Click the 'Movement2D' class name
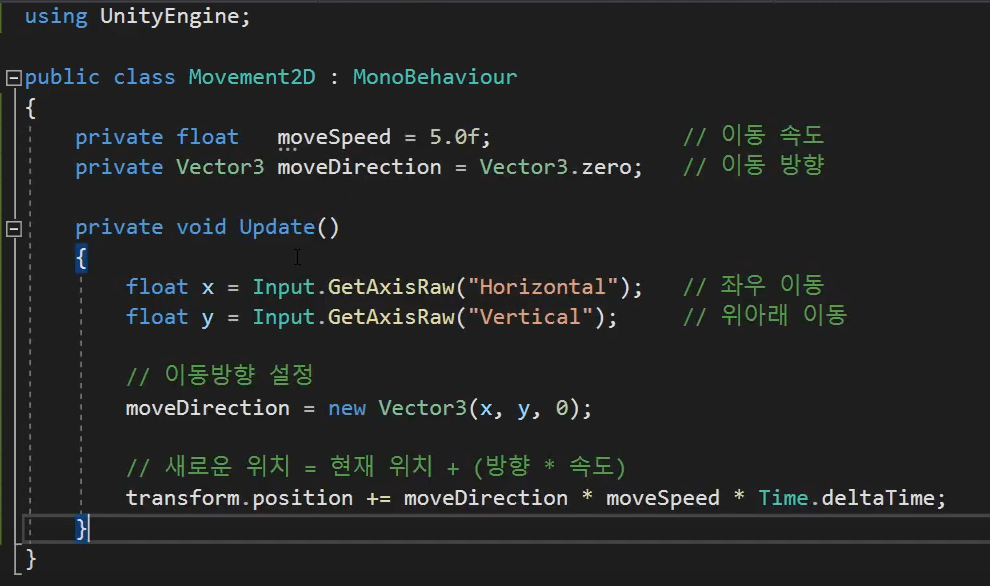The width and height of the screenshot is (990, 586). coord(252,77)
